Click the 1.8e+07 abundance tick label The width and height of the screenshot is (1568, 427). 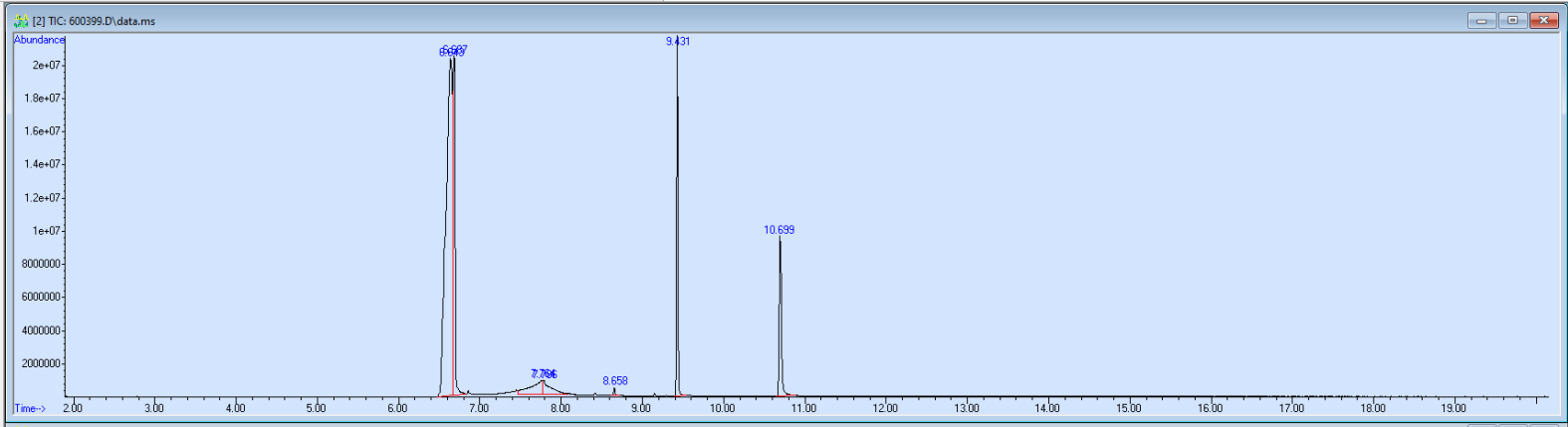click(x=42, y=99)
